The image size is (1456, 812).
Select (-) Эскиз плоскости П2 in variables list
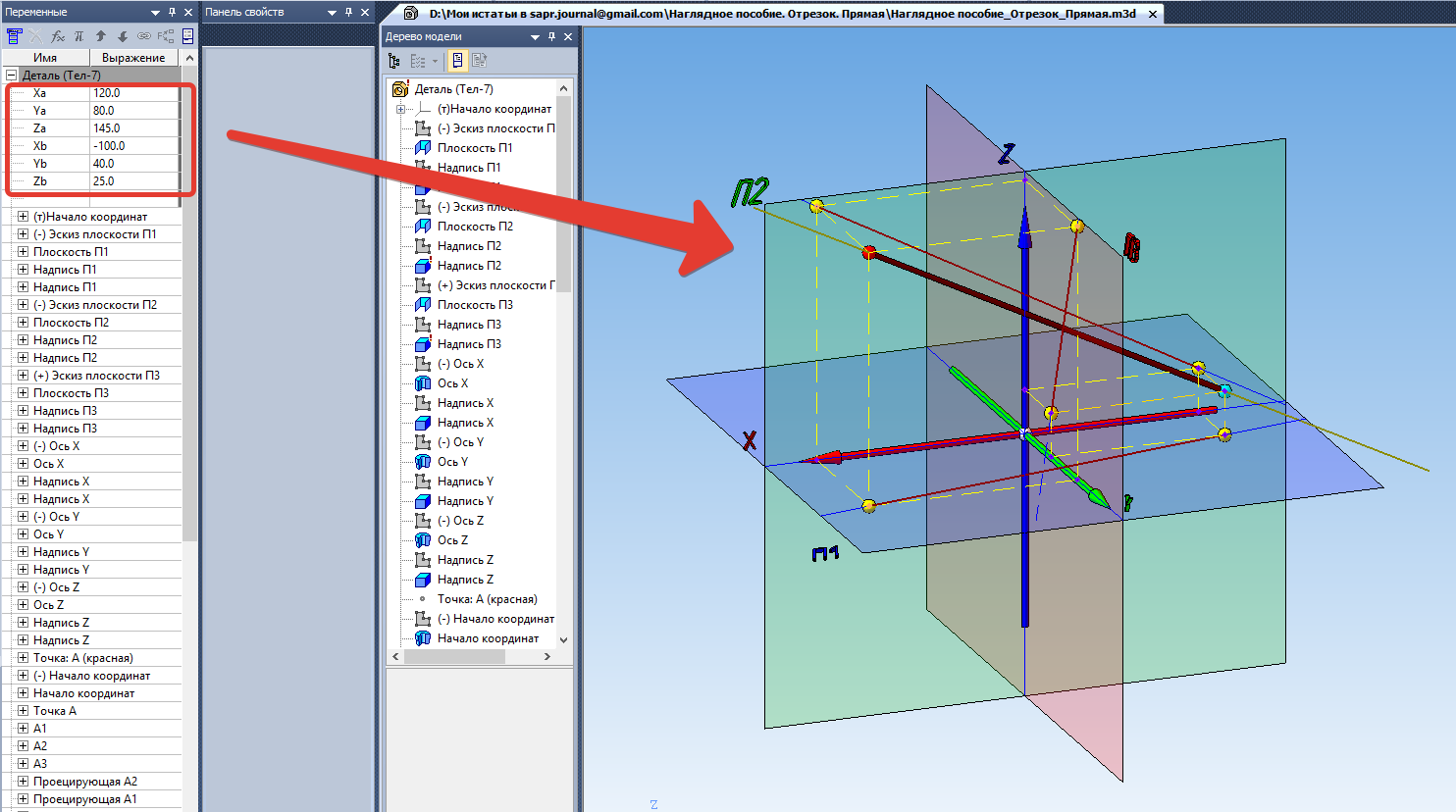click(x=95, y=305)
